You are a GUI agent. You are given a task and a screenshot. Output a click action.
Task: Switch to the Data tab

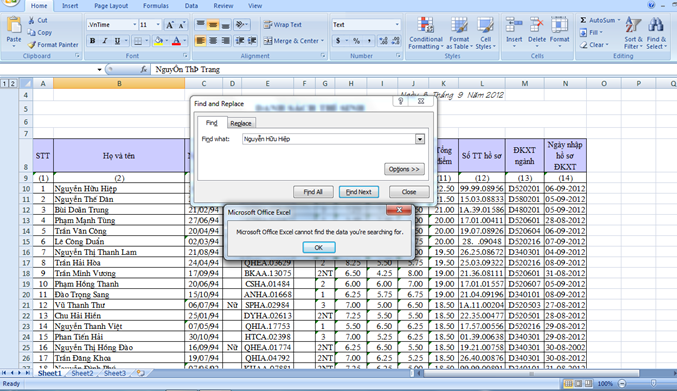191,6
